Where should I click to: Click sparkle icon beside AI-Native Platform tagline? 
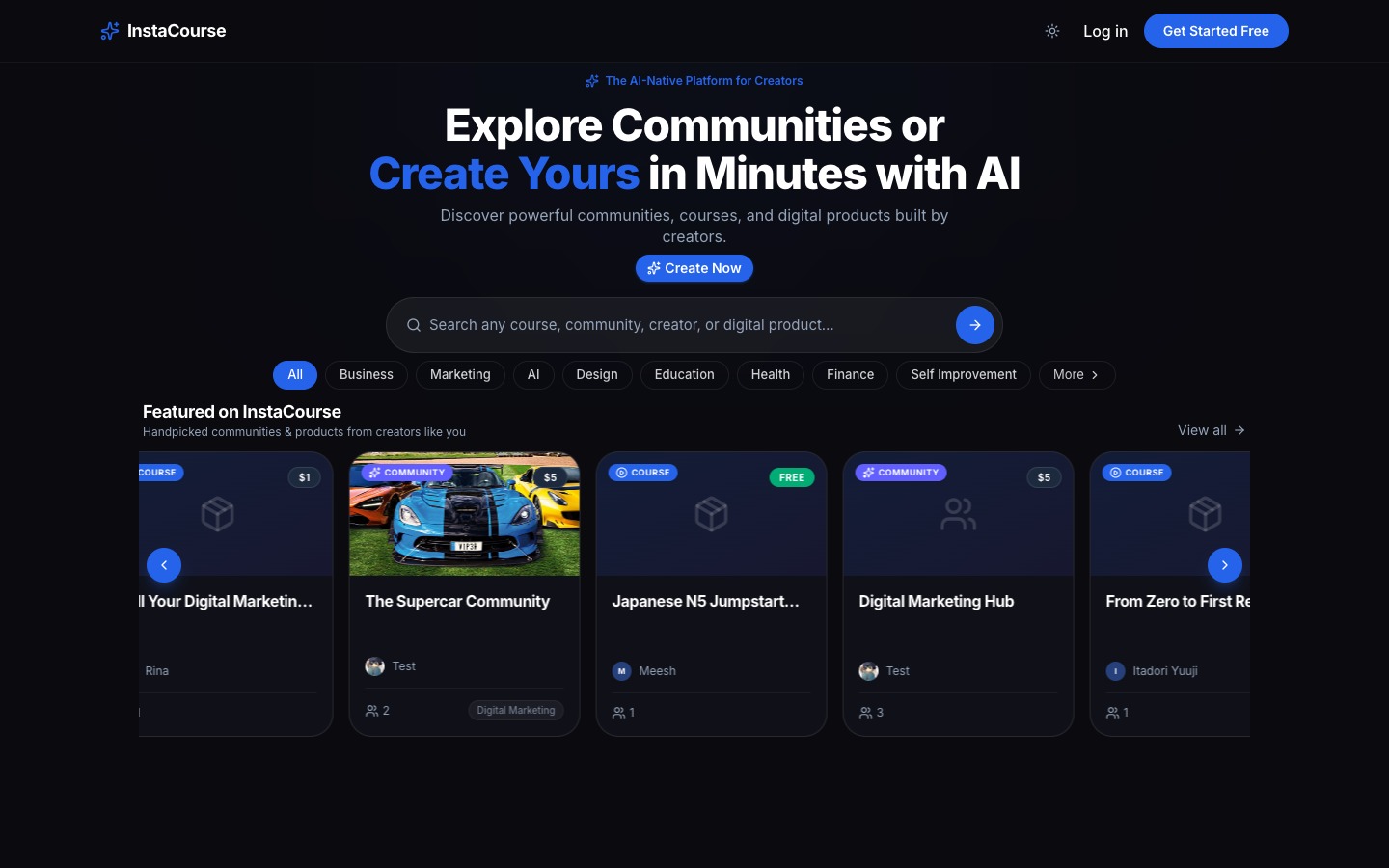pyautogui.click(x=592, y=81)
